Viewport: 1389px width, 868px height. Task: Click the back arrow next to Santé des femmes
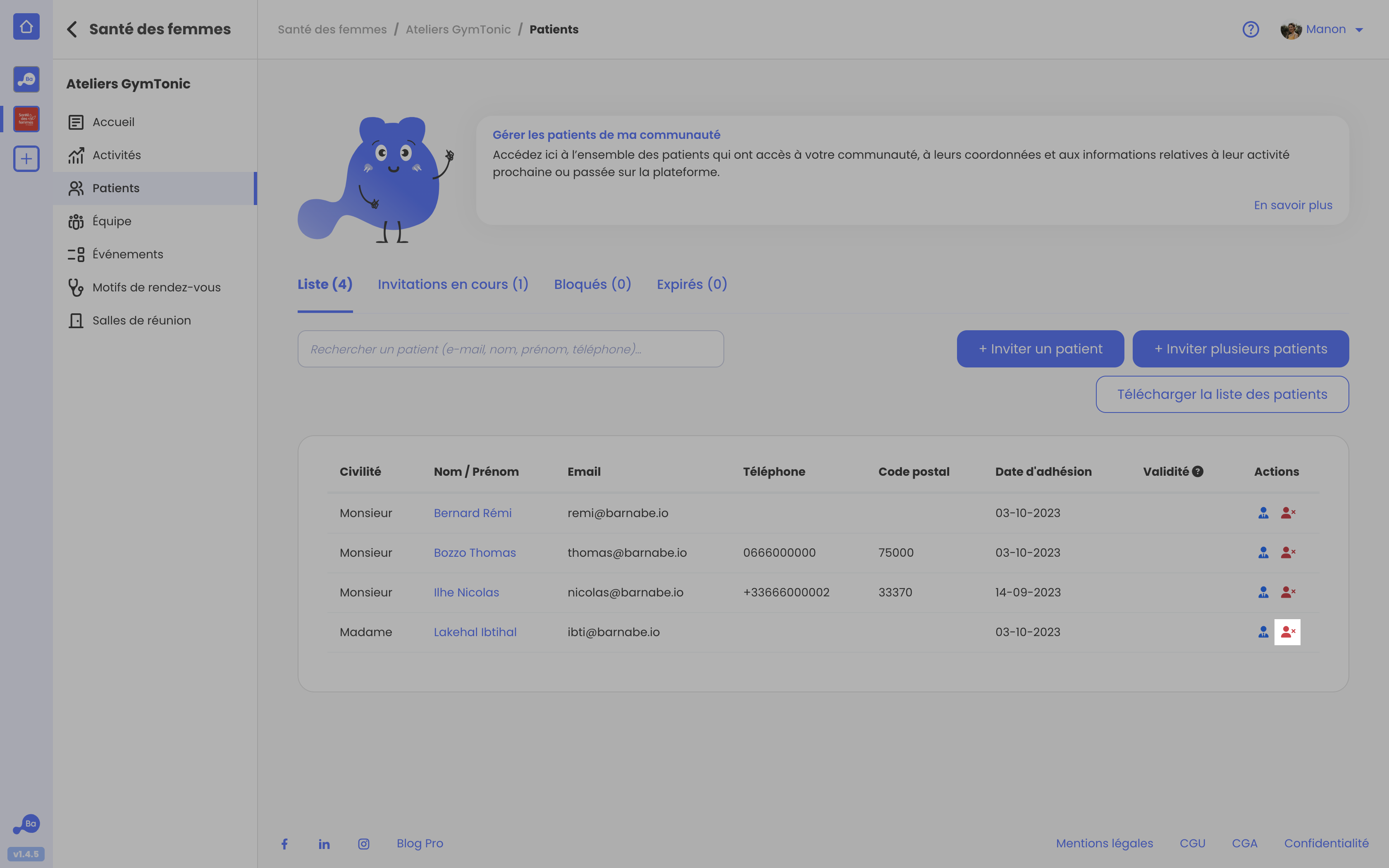[x=72, y=29]
